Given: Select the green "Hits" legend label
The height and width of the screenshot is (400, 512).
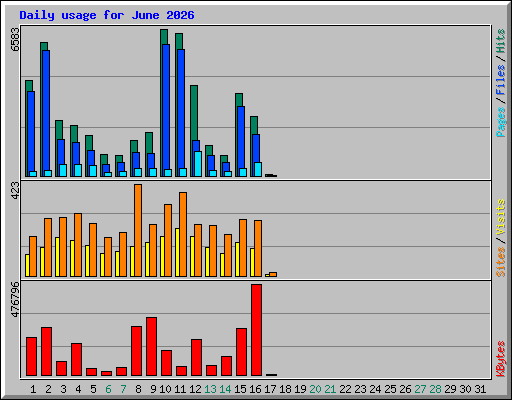Looking at the screenshot, I should point(501,41).
